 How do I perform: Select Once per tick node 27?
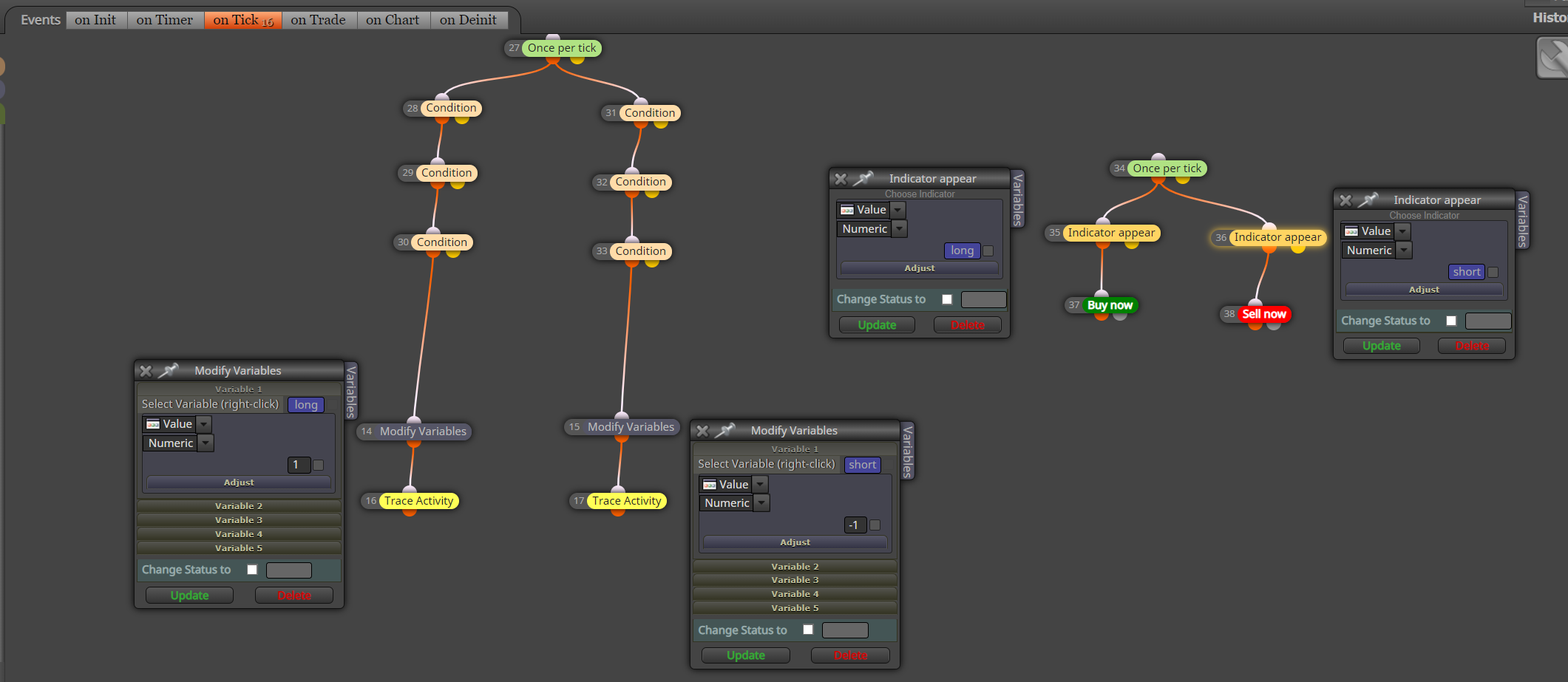(562, 48)
